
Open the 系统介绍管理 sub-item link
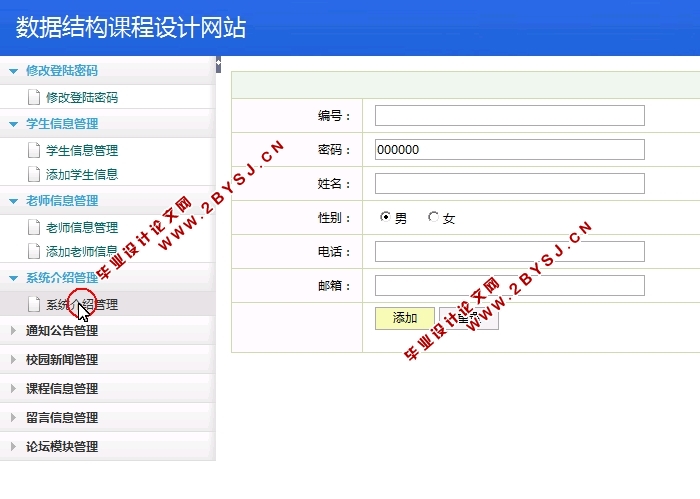82,304
